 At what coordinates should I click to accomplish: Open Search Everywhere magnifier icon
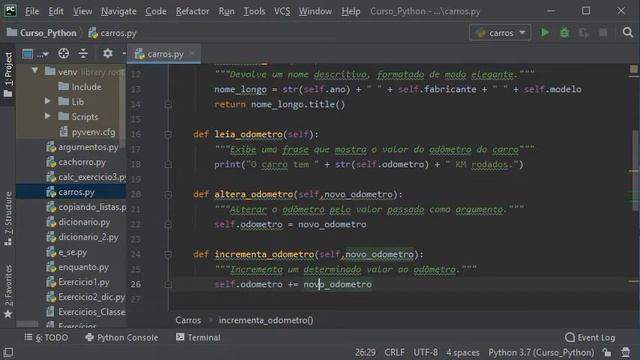627,33
